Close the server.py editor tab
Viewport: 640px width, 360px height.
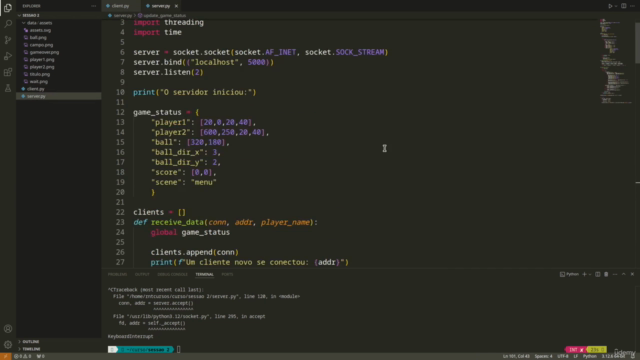click(176, 6)
